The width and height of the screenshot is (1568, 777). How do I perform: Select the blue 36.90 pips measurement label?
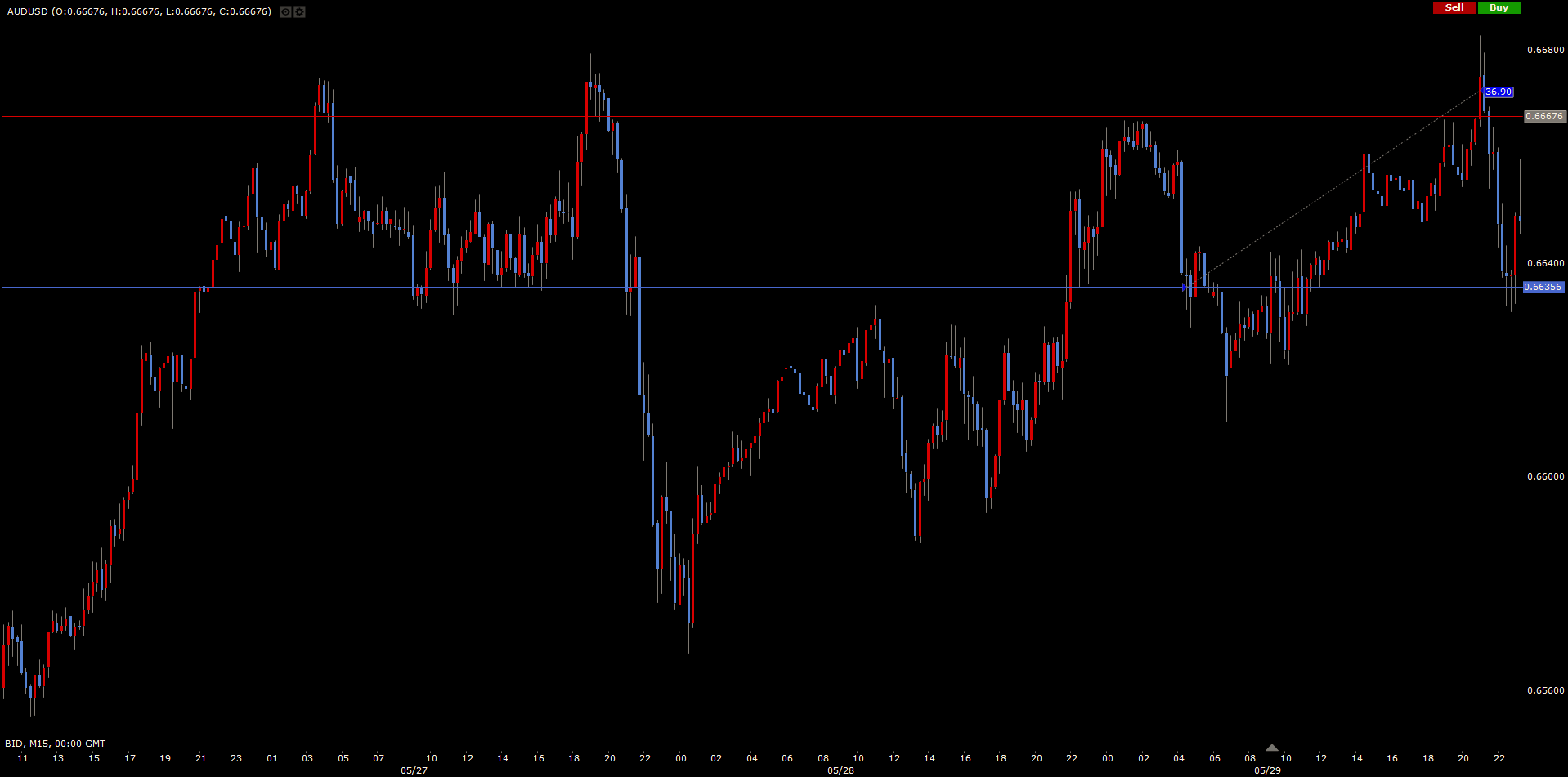(1499, 92)
